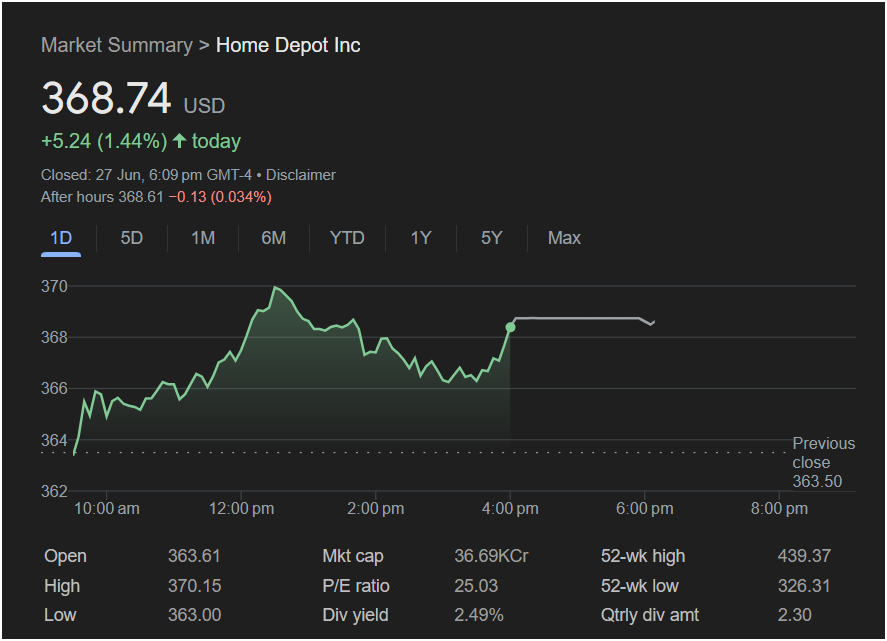Image resolution: width=887 pixels, height=641 pixels.
Task: Click the High value 370.15
Action: click(x=195, y=586)
